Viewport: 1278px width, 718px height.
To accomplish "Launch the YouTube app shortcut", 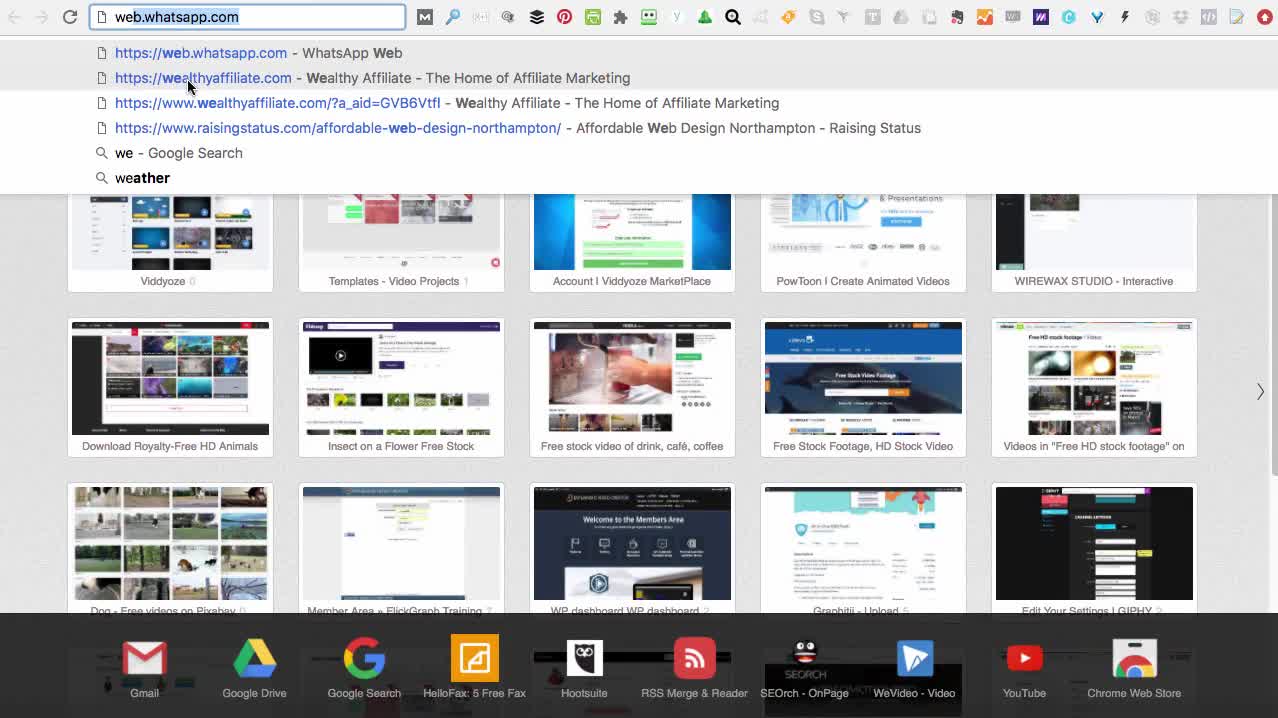I will (1024, 668).
